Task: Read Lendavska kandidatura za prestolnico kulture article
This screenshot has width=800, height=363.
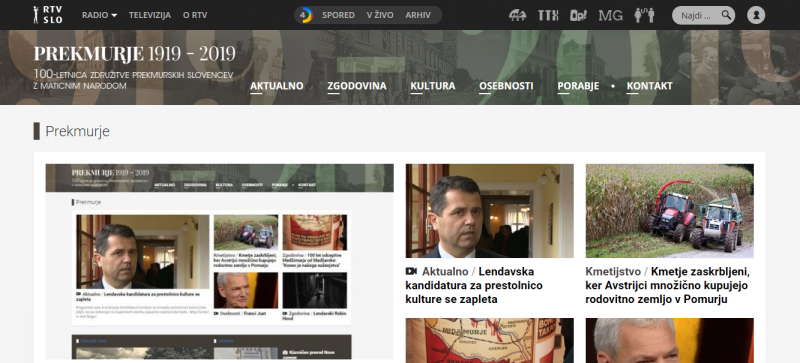Action: coord(474,285)
